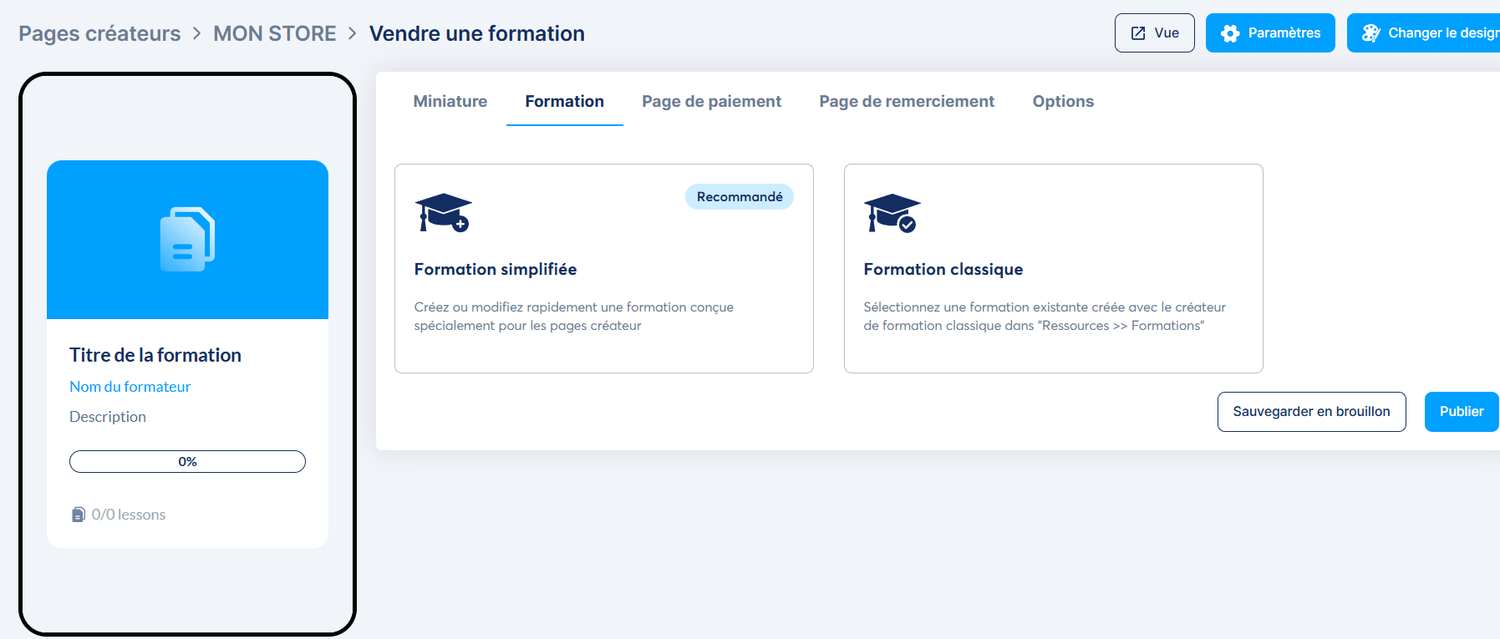This screenshot has width=1500, height=639.
Task: Click Sauvegarder en brouillon button
Action: pos(1312,412)
